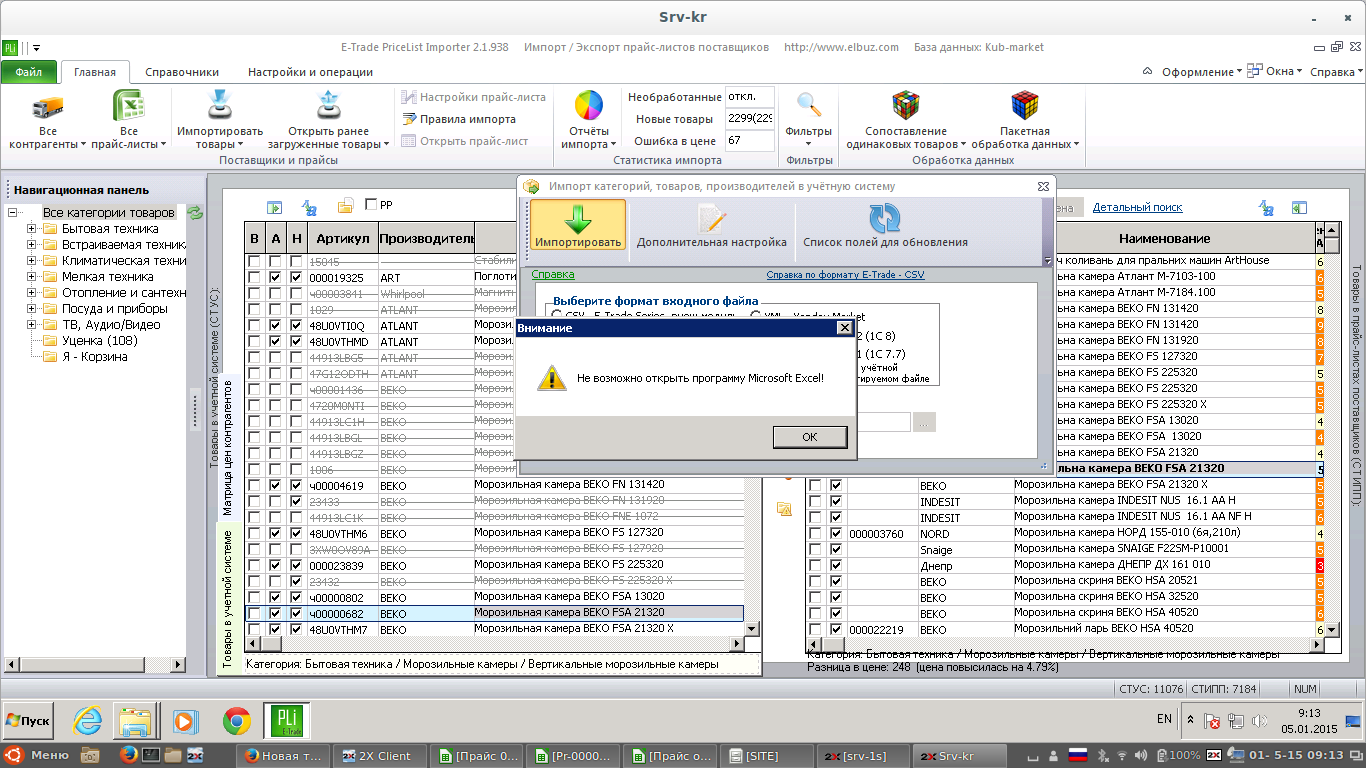
Task: Click Сопоставление одинаковых товаров cube icon
Action: pos(906,106)
